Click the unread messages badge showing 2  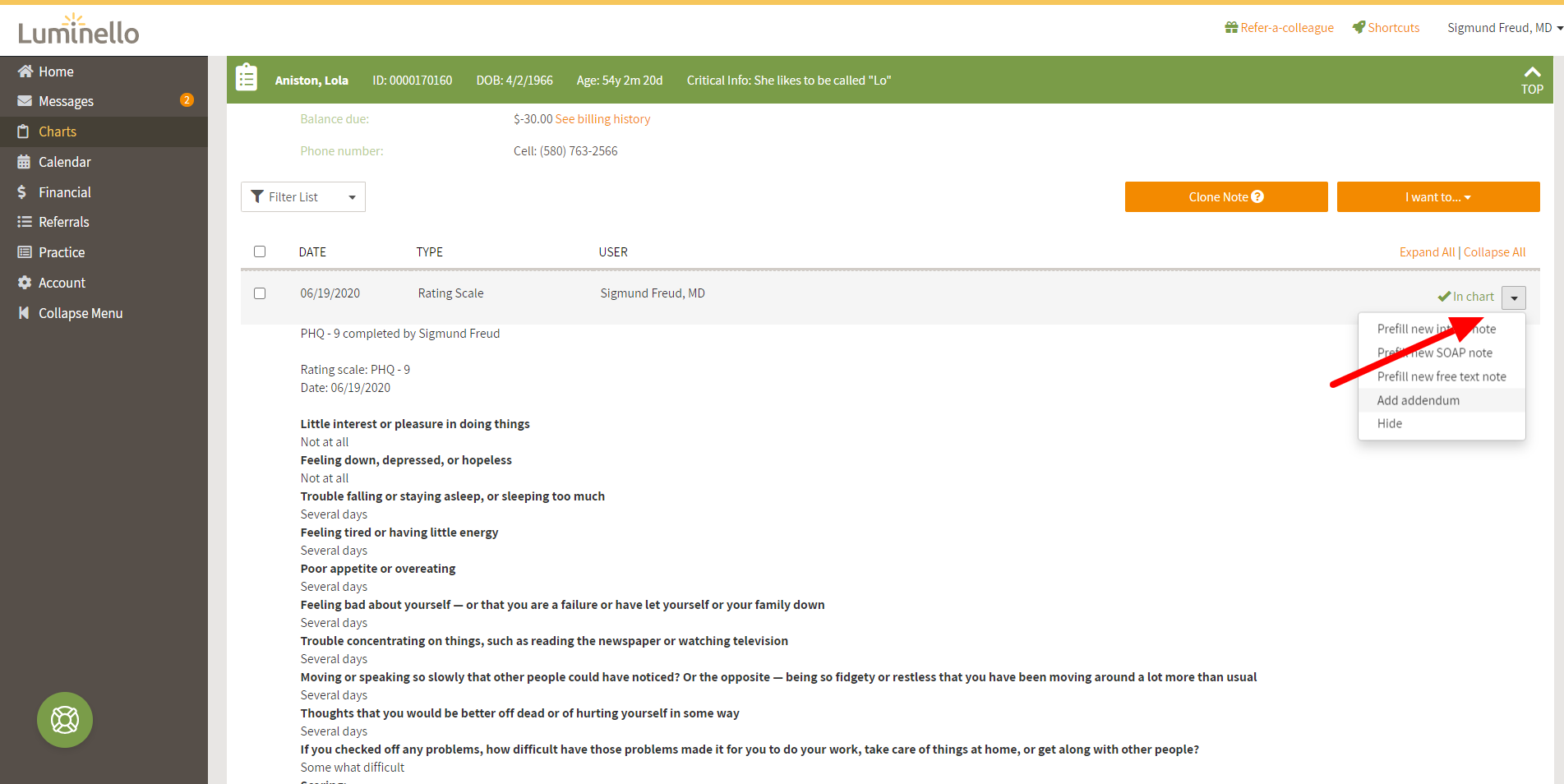(187, 100)
